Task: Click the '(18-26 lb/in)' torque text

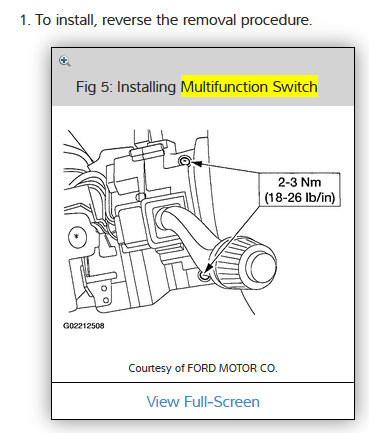Action: [x=300, y=197]
